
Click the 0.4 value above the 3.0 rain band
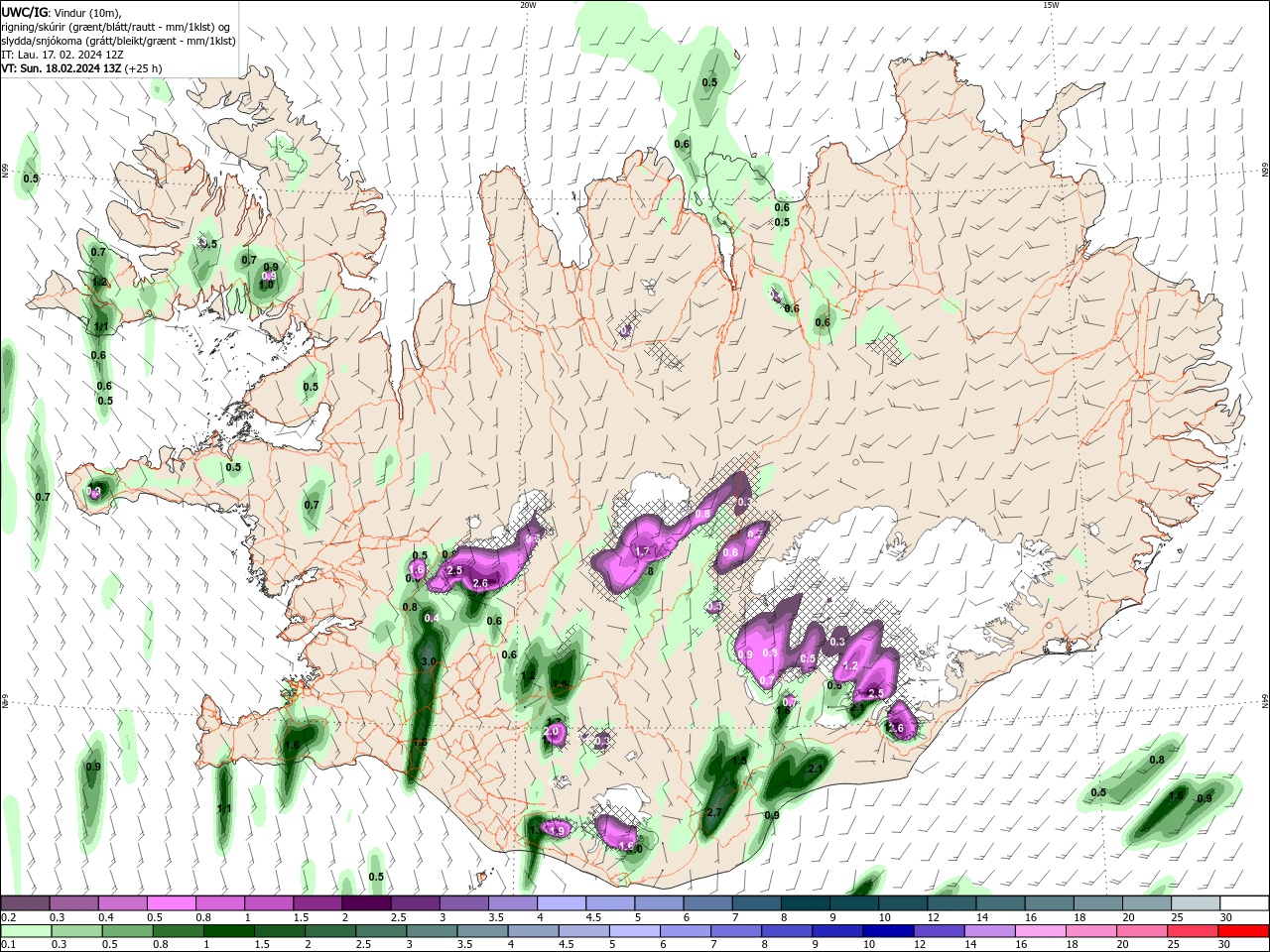tap(432, 618)
